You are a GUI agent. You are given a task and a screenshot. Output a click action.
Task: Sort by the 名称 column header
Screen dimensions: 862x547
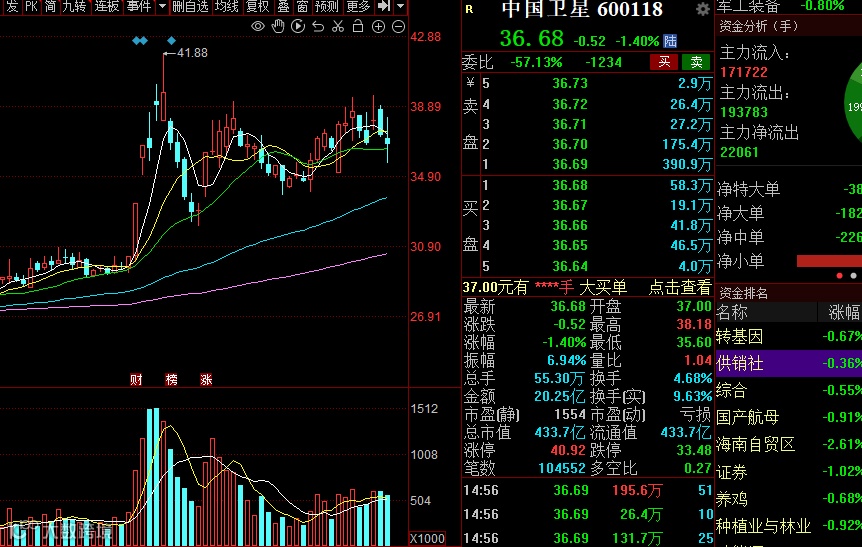pos(732,312)
